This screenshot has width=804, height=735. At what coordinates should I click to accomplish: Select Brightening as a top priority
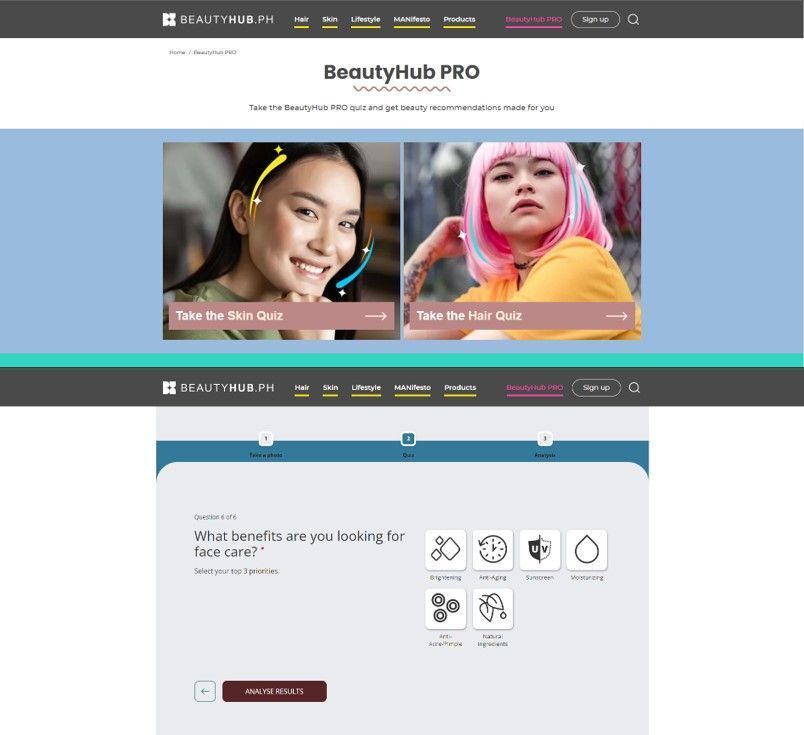[445, 549]
